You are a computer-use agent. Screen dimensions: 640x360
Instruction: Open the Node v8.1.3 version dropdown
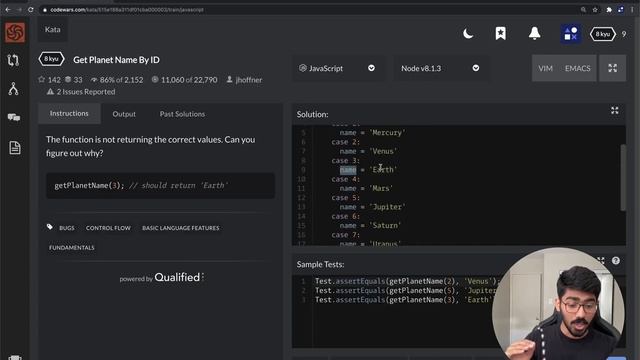440,68
